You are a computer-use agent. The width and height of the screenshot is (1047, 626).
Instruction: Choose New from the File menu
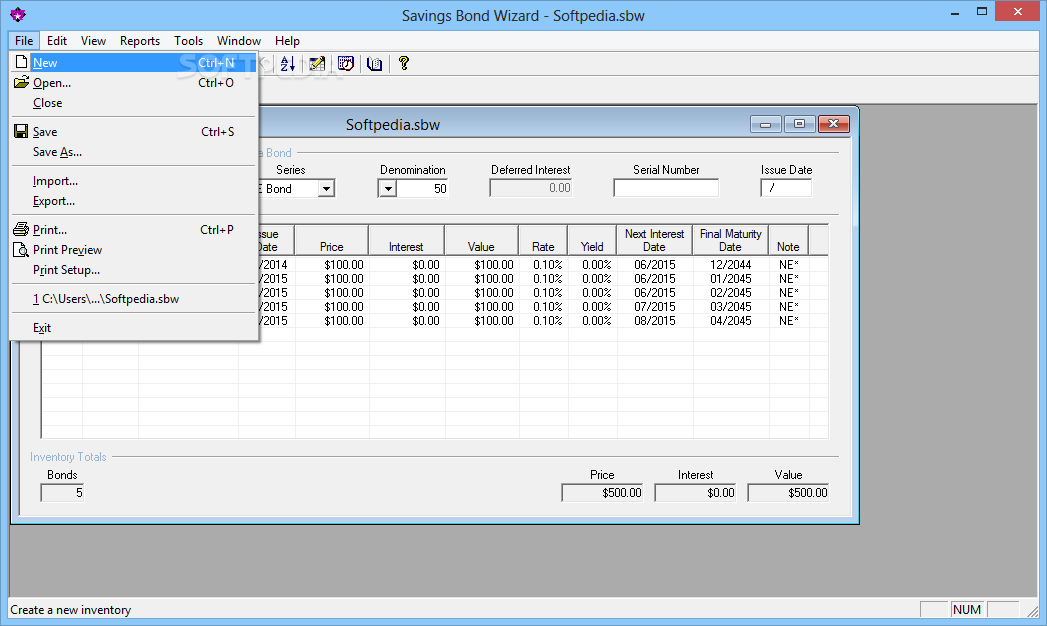pos(134,63)
